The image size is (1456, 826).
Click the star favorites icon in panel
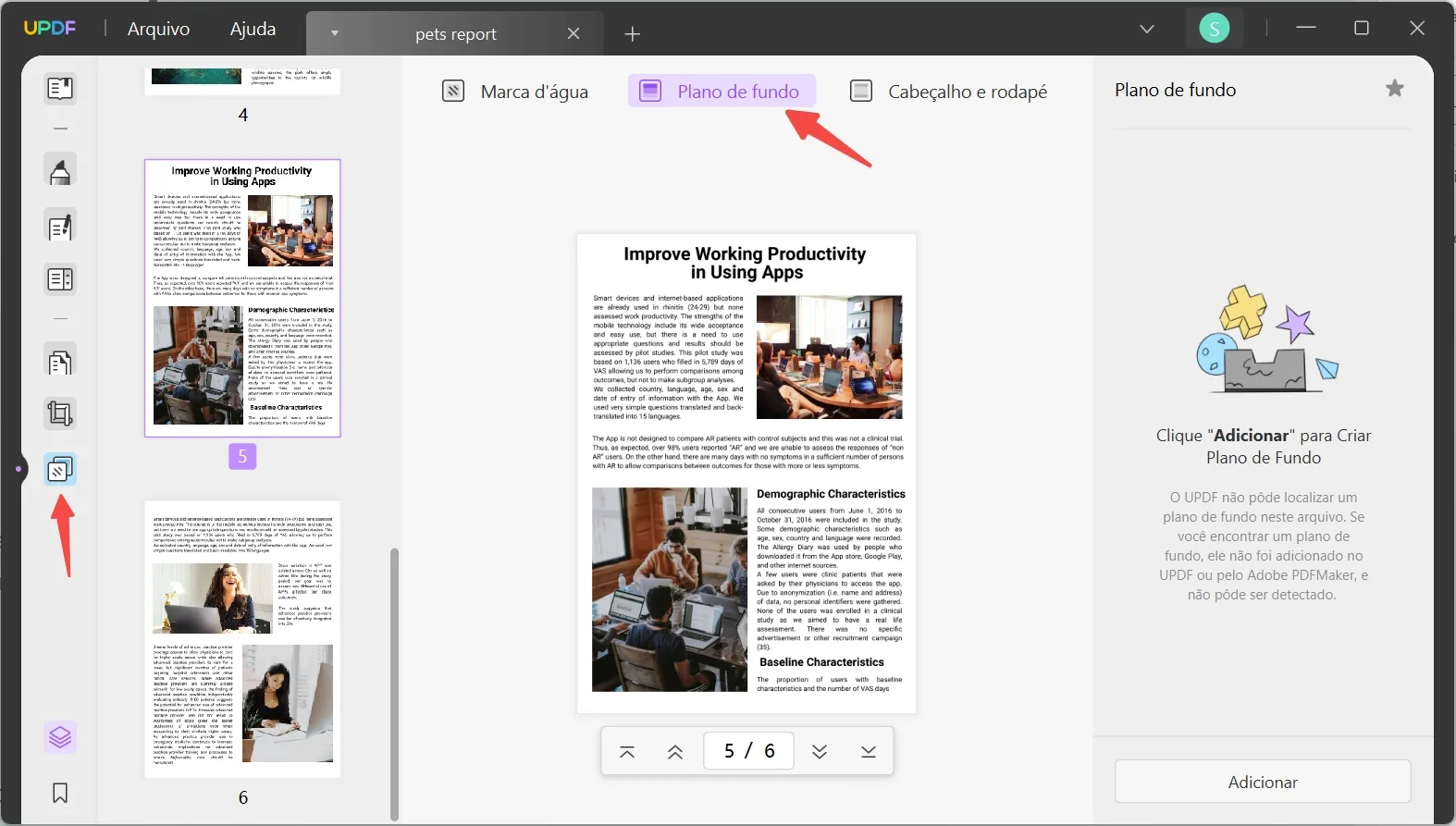(x=1395, y=89)
